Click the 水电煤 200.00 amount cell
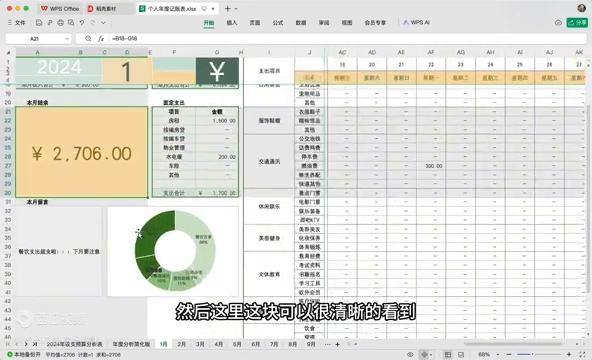 coord(217,157)
